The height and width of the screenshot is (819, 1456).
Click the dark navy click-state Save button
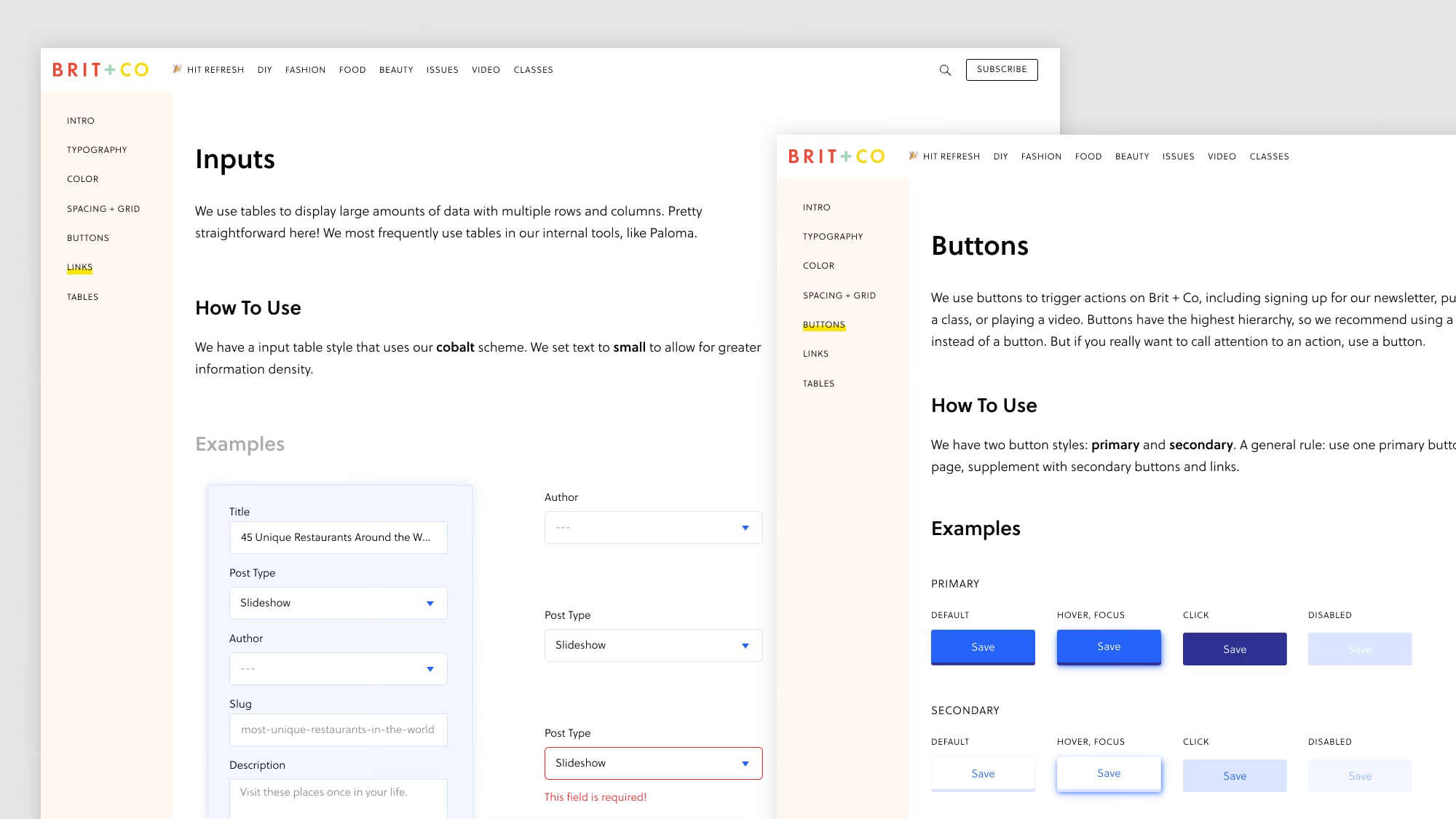pos(1234,649)
